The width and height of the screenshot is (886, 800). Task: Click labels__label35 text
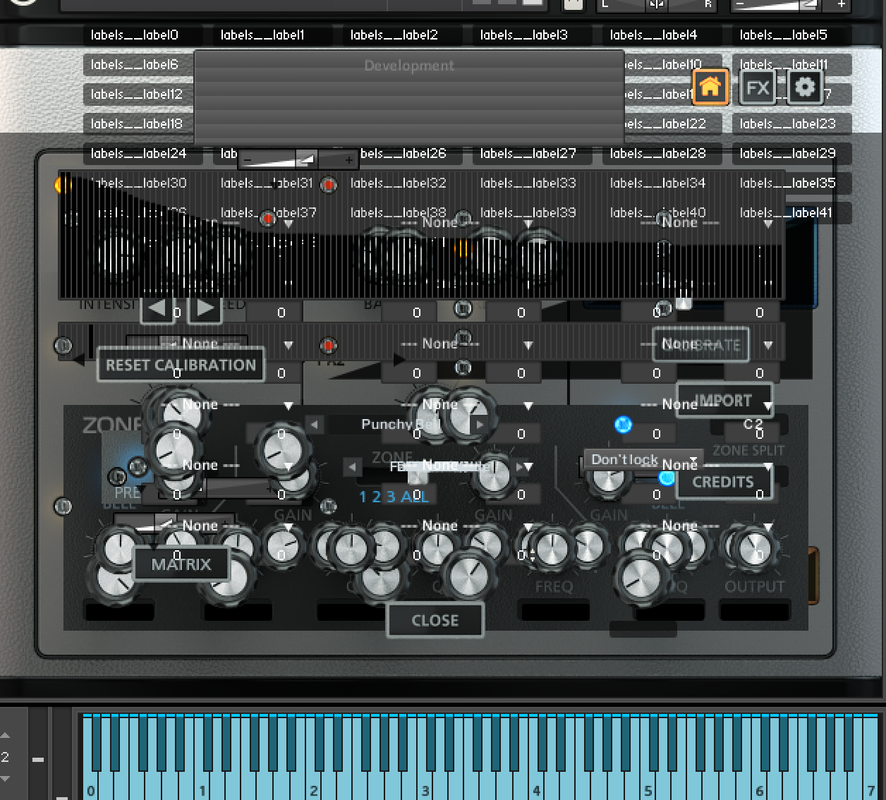(788, 183)
